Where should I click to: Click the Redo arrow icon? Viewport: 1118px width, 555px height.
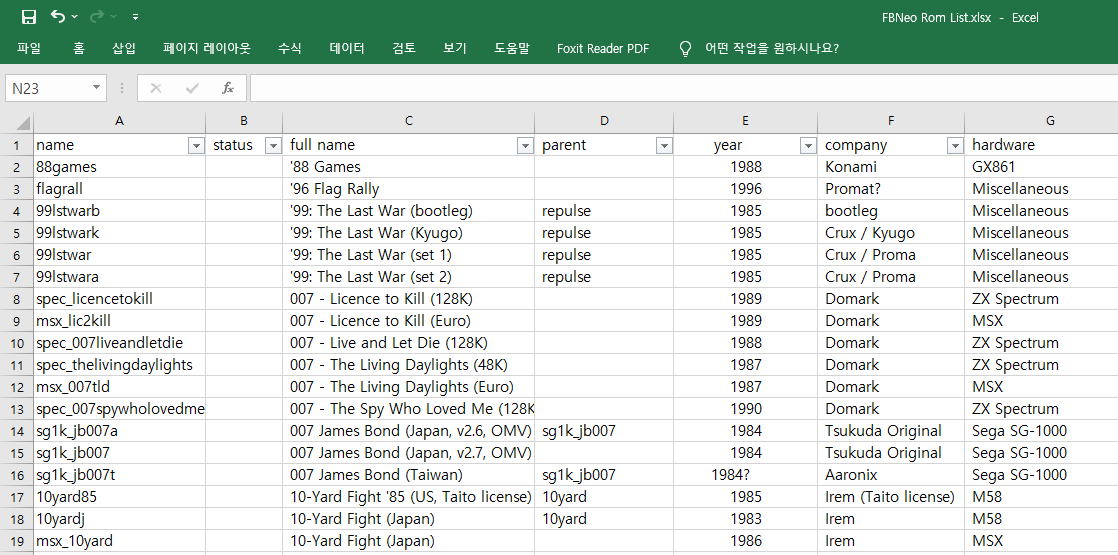click(97, 16)
